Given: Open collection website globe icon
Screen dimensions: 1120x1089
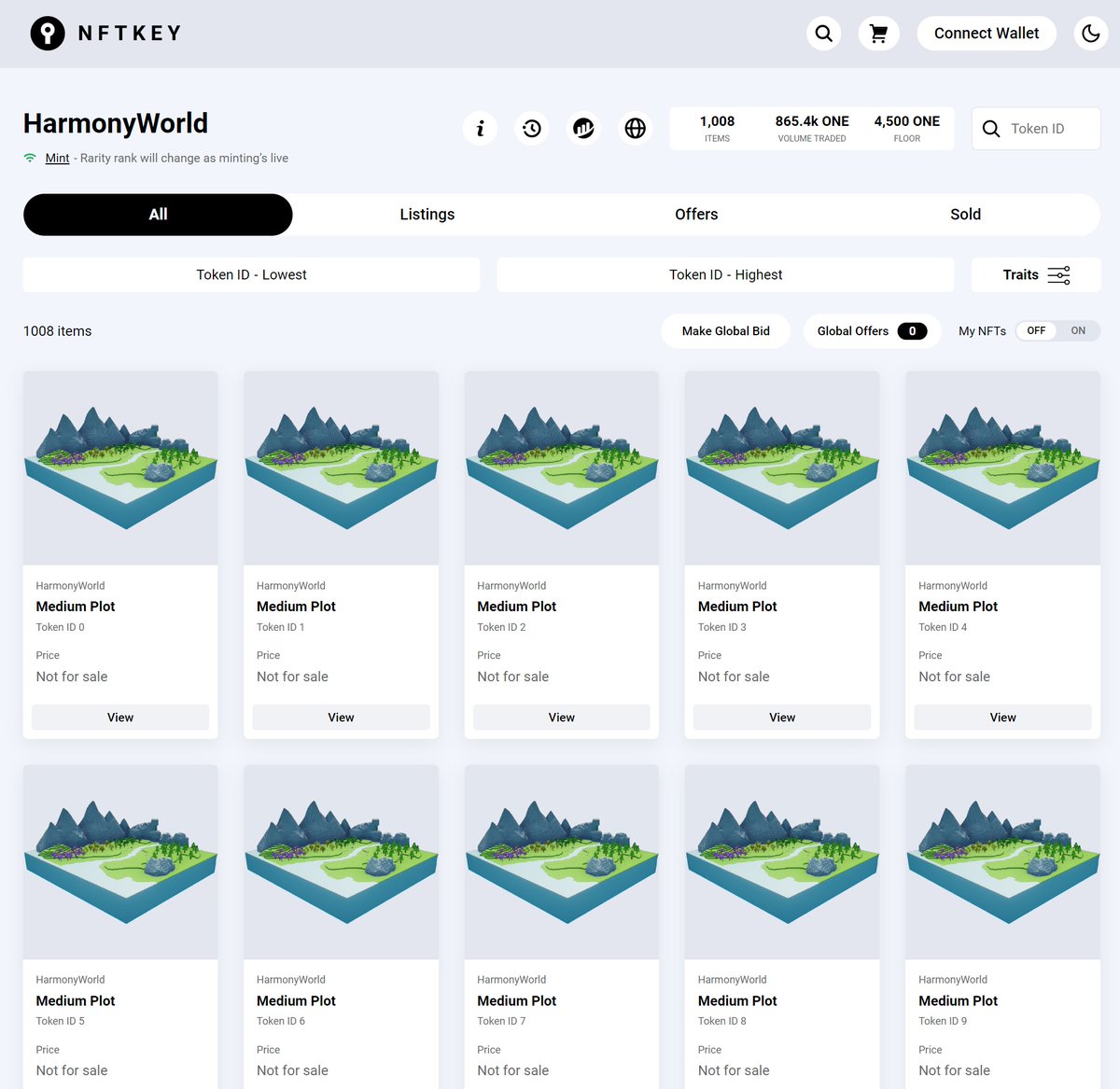Looking at the screenshot, I should pos(636,128).
